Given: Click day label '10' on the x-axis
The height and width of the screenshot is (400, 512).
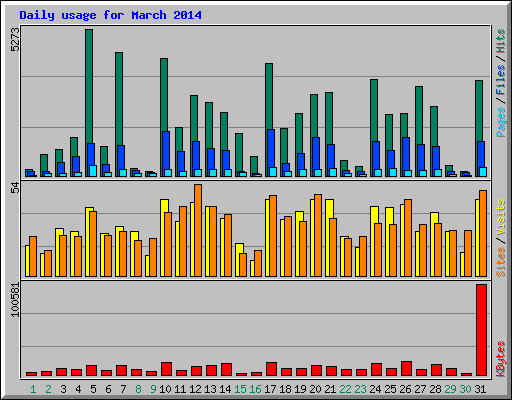Looking at the screenshot, I should (165, 389).
